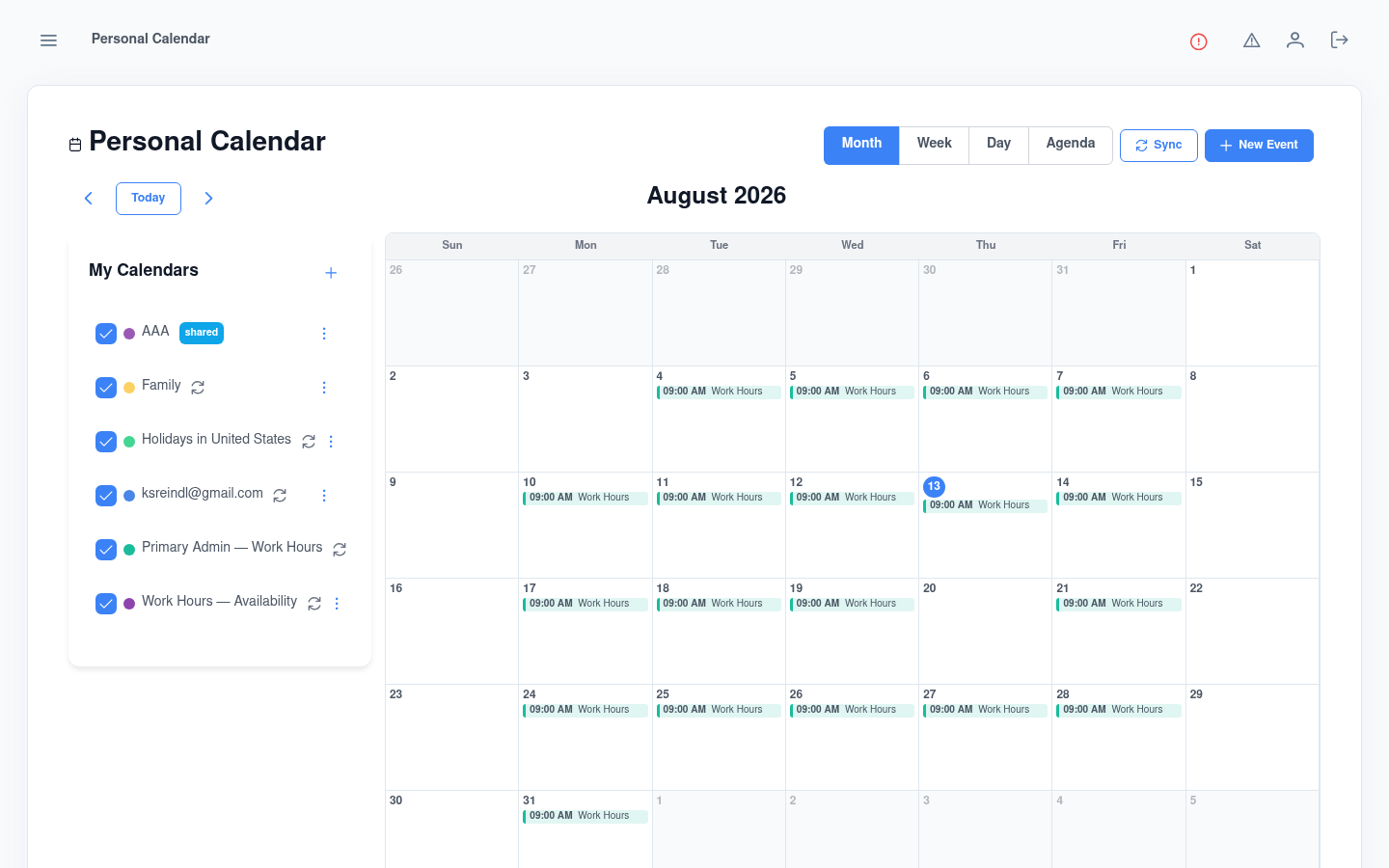Click sync icon beside Work Hours — Availability
Image resolution: width=1389 pixels, height=868 pixels.
[314, 603]
